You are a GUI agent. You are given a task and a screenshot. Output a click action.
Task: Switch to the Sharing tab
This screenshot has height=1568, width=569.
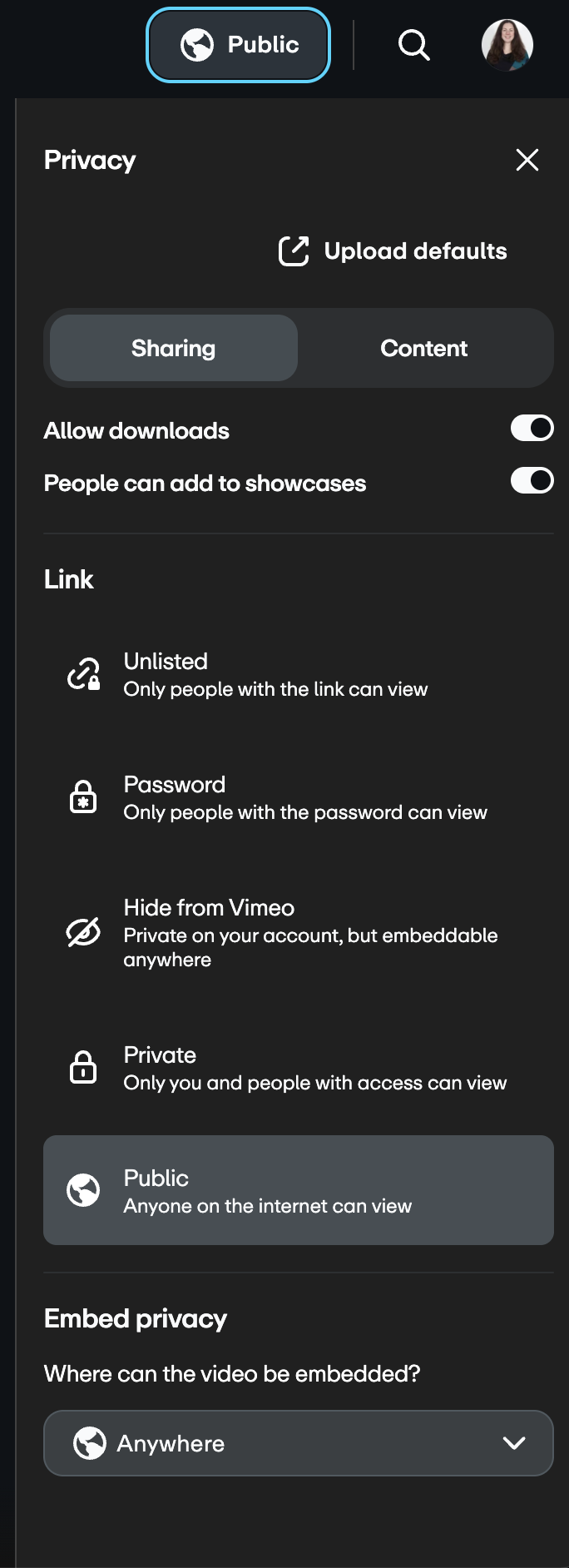point(174,348)
